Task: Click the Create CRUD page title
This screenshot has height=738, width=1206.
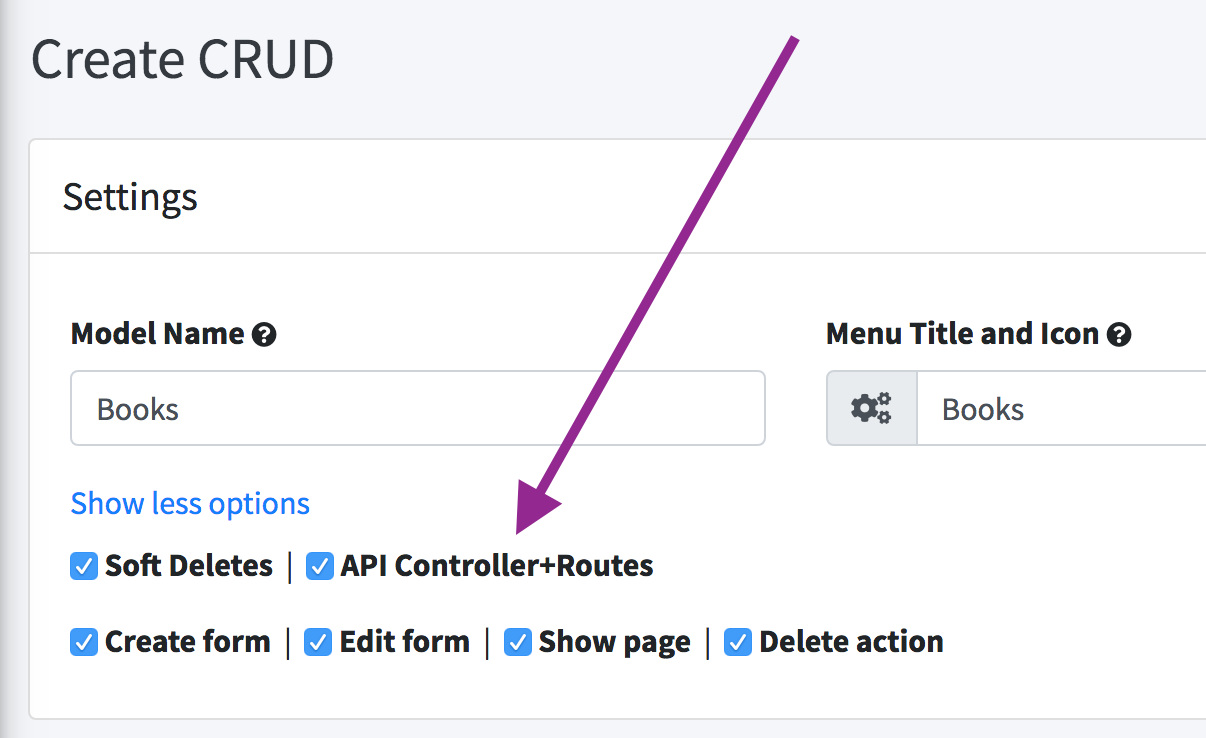Action: tap(183, 60)
